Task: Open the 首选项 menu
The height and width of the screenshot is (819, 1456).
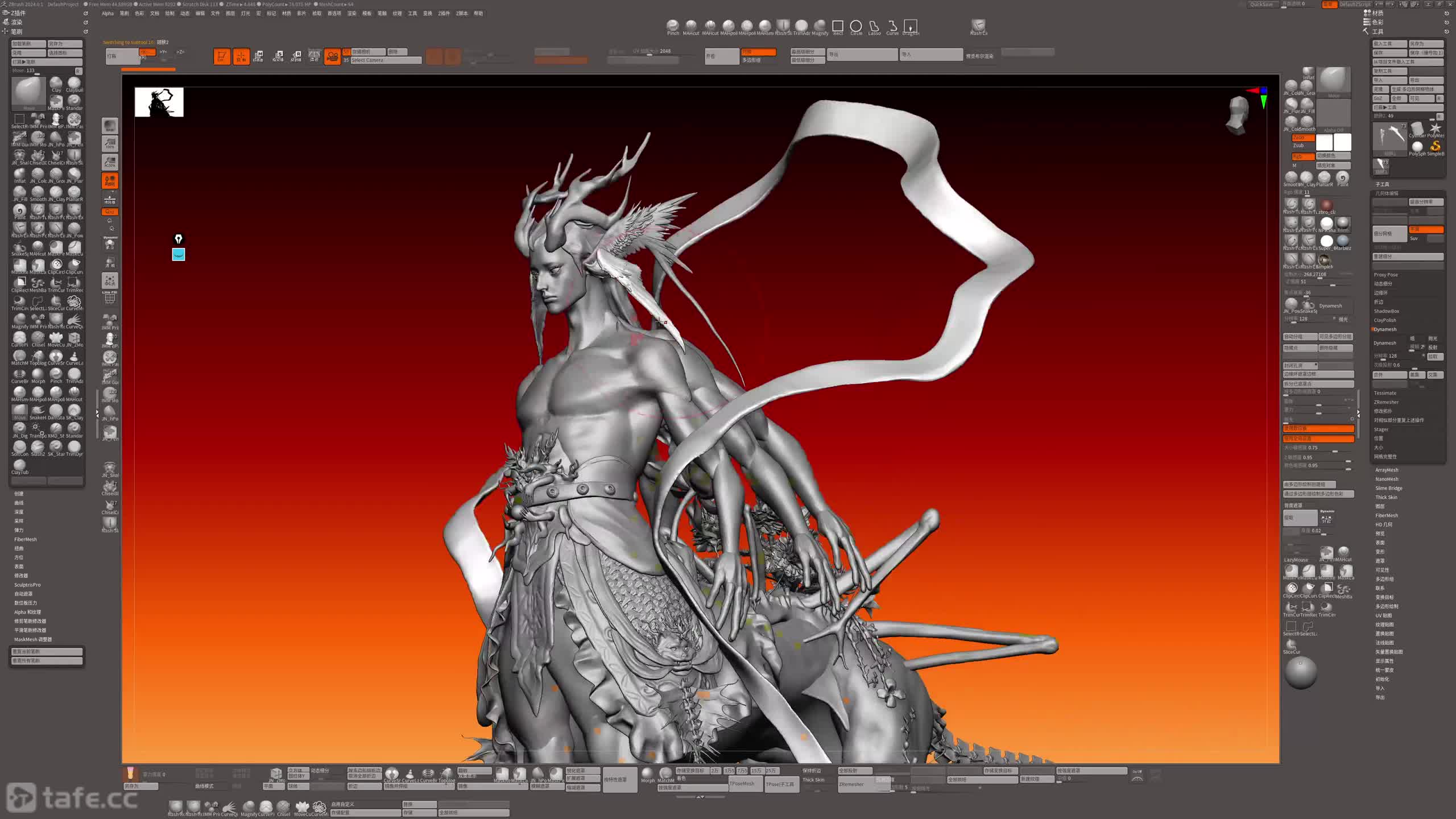Action: click(x=334, y=13)
